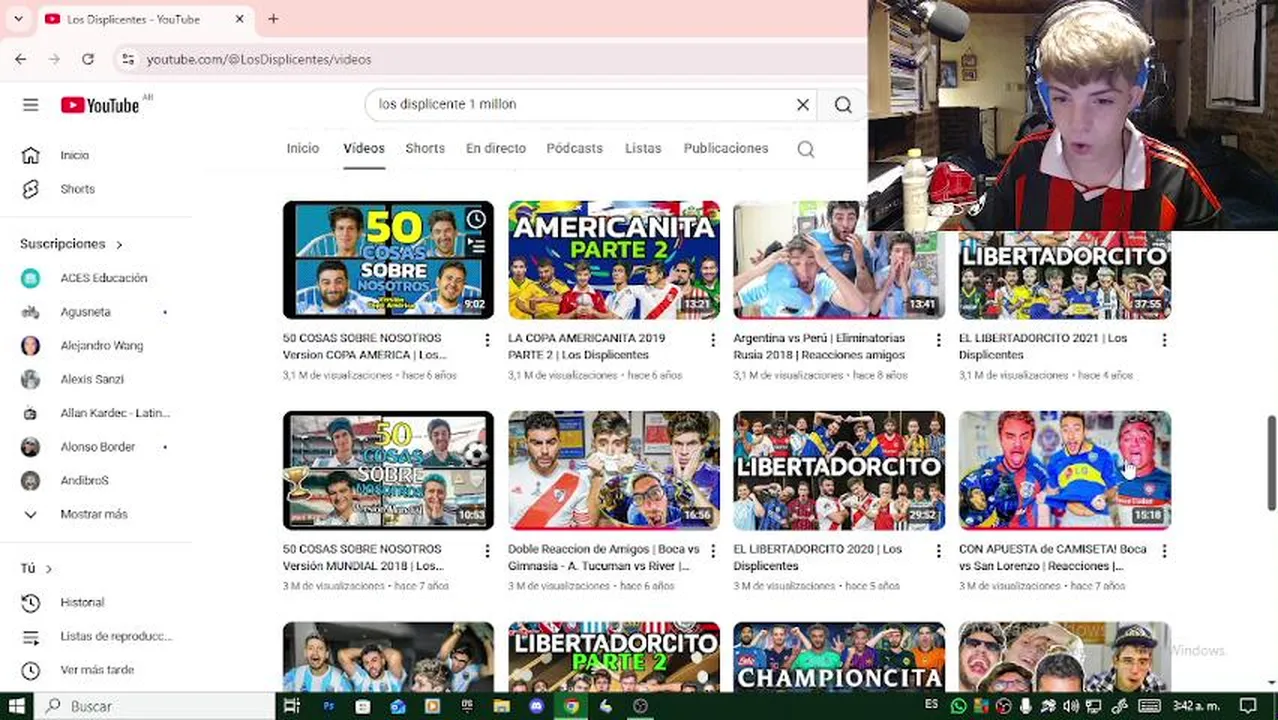Open Ver más tarde in sidebar
The image size is (1278, 720).
[95, 670]
